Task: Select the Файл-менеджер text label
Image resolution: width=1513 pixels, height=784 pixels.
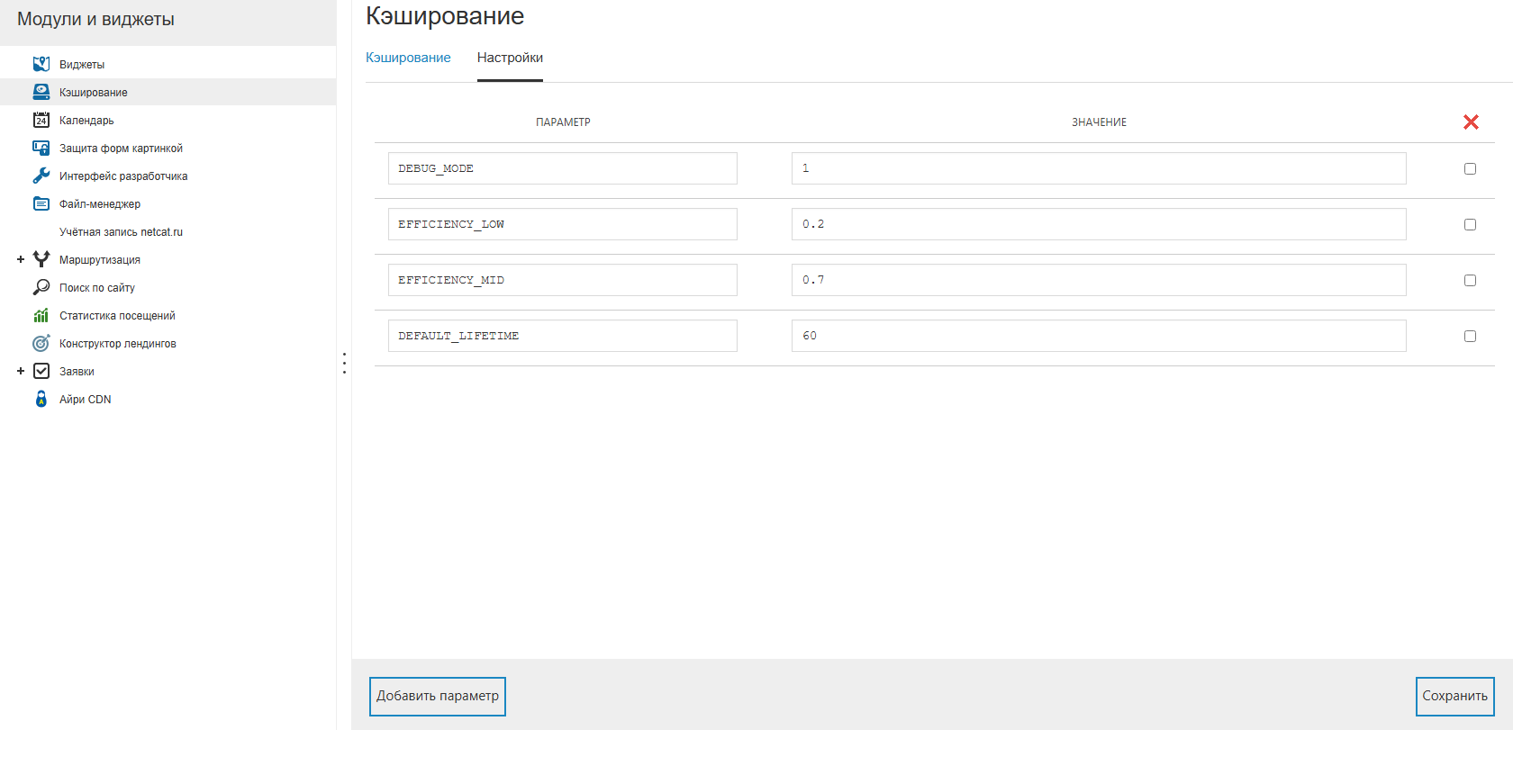Action: [100, 204]
